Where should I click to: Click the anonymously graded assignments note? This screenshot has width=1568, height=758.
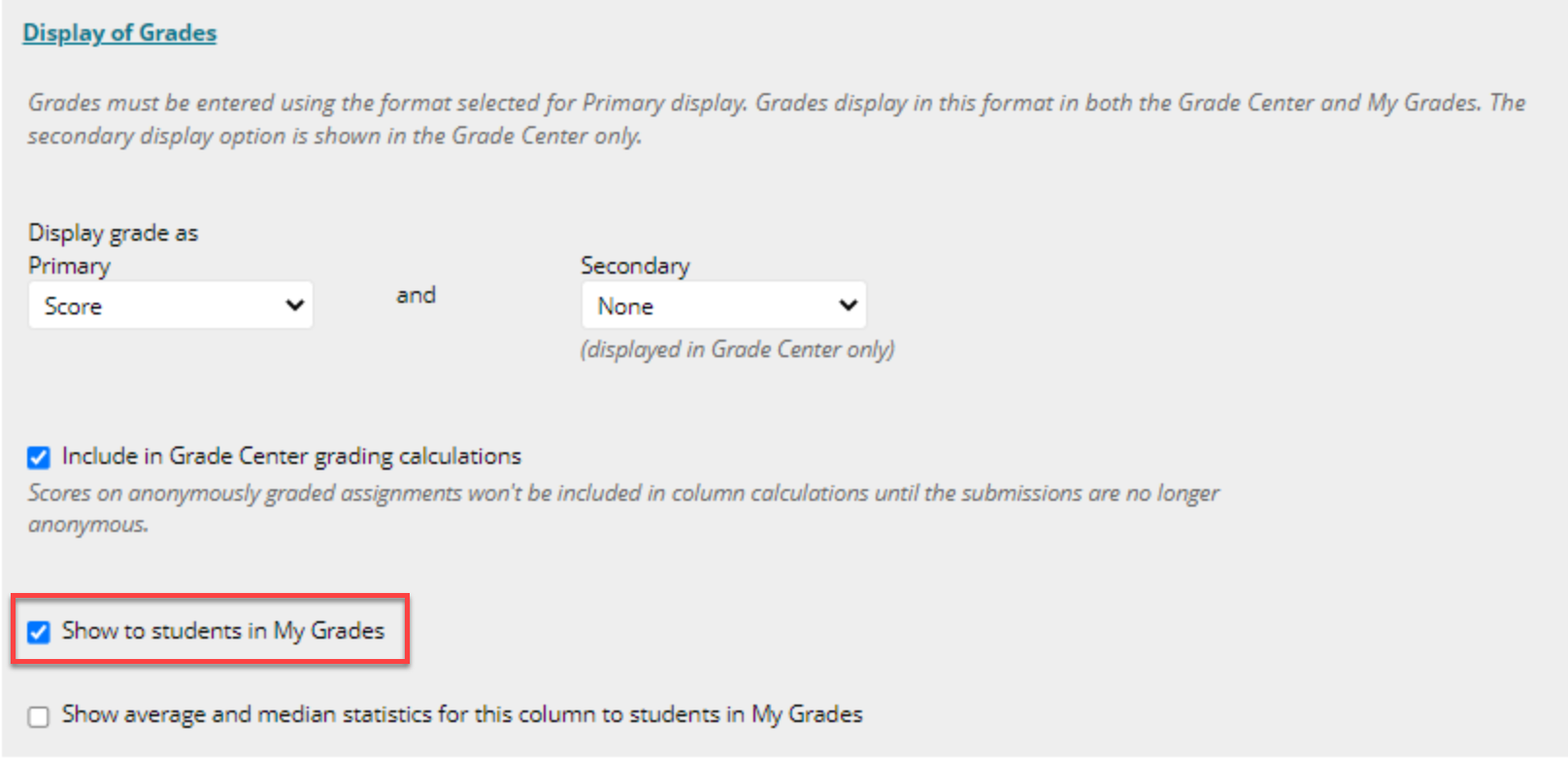coord(623,508)
